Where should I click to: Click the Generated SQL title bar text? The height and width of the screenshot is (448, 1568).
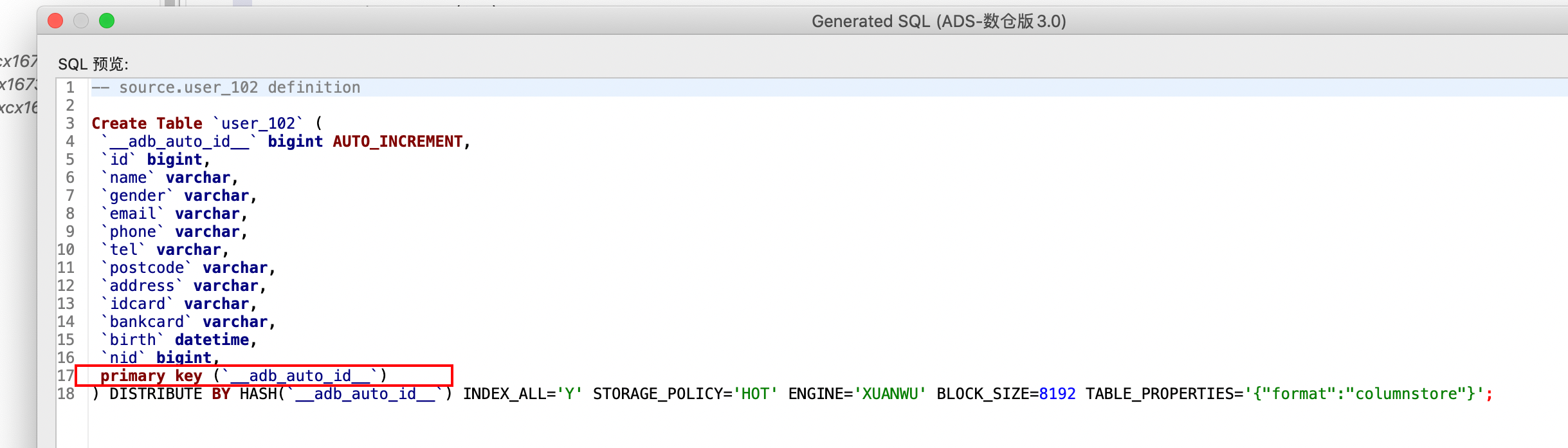938,21
